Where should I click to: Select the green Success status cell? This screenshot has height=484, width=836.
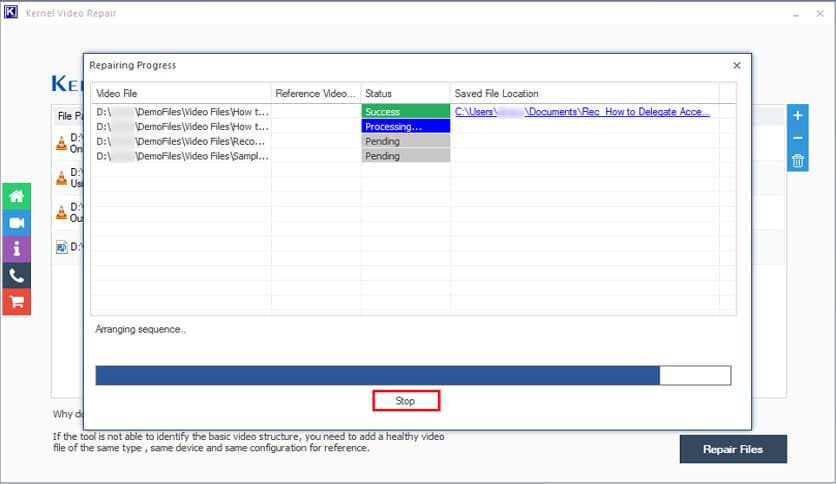[405, 112]
